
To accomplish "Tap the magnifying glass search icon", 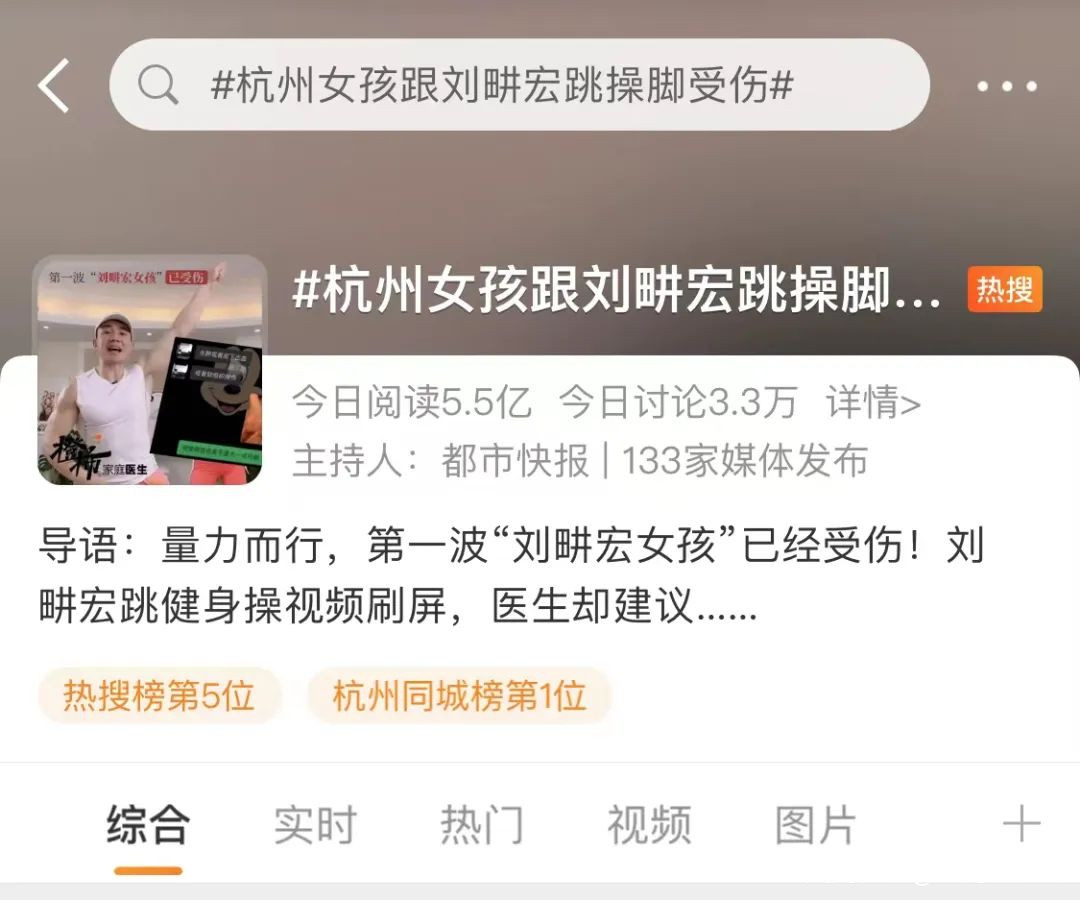I will pos(158,85).
